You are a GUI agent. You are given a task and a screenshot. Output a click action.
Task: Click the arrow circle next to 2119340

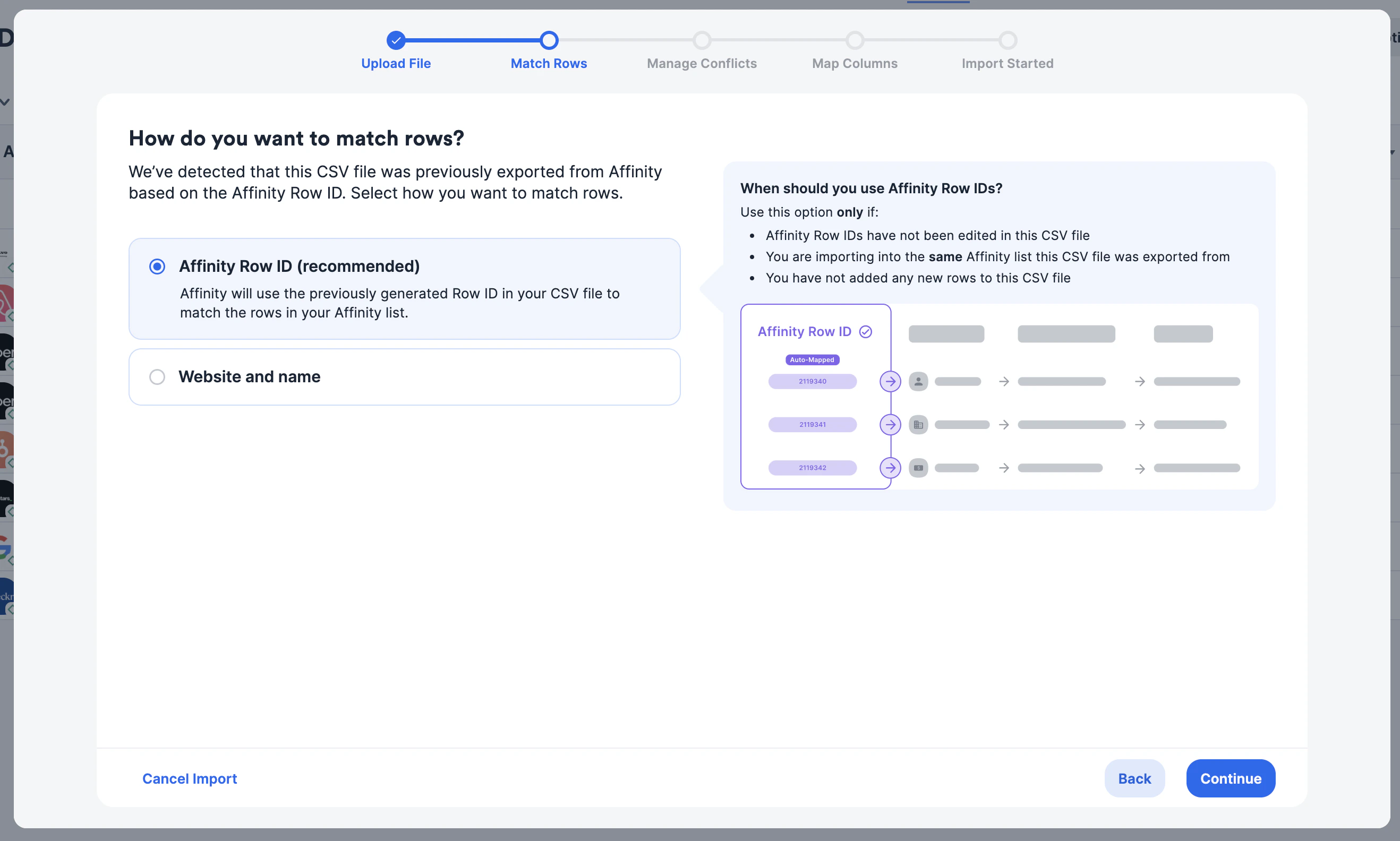click(891, 381)
